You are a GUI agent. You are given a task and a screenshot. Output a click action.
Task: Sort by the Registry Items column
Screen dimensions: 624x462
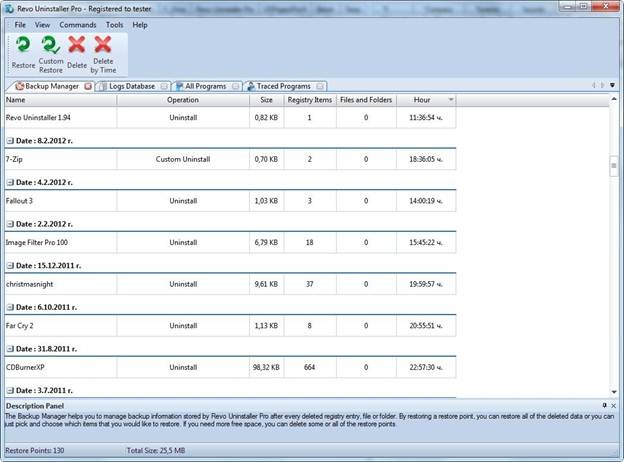[x=309, y=100]
